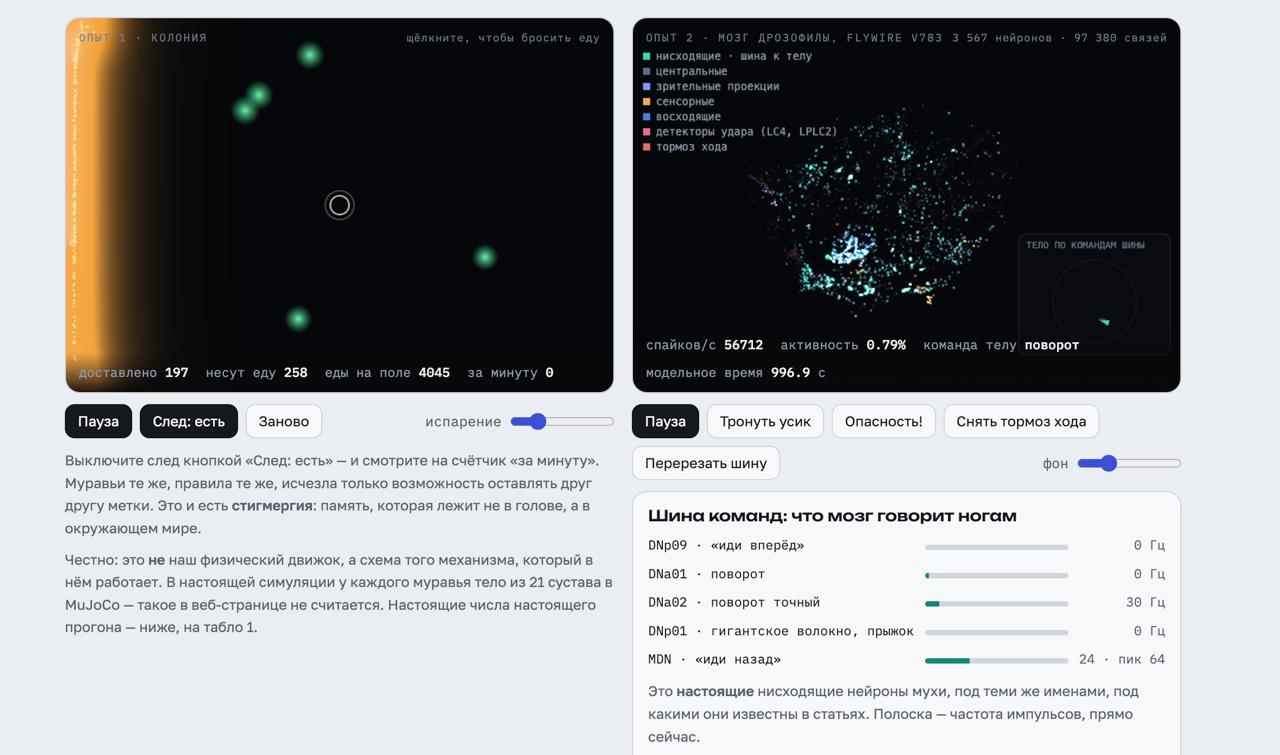Click «Снять тормоз хода» button

1021,421
